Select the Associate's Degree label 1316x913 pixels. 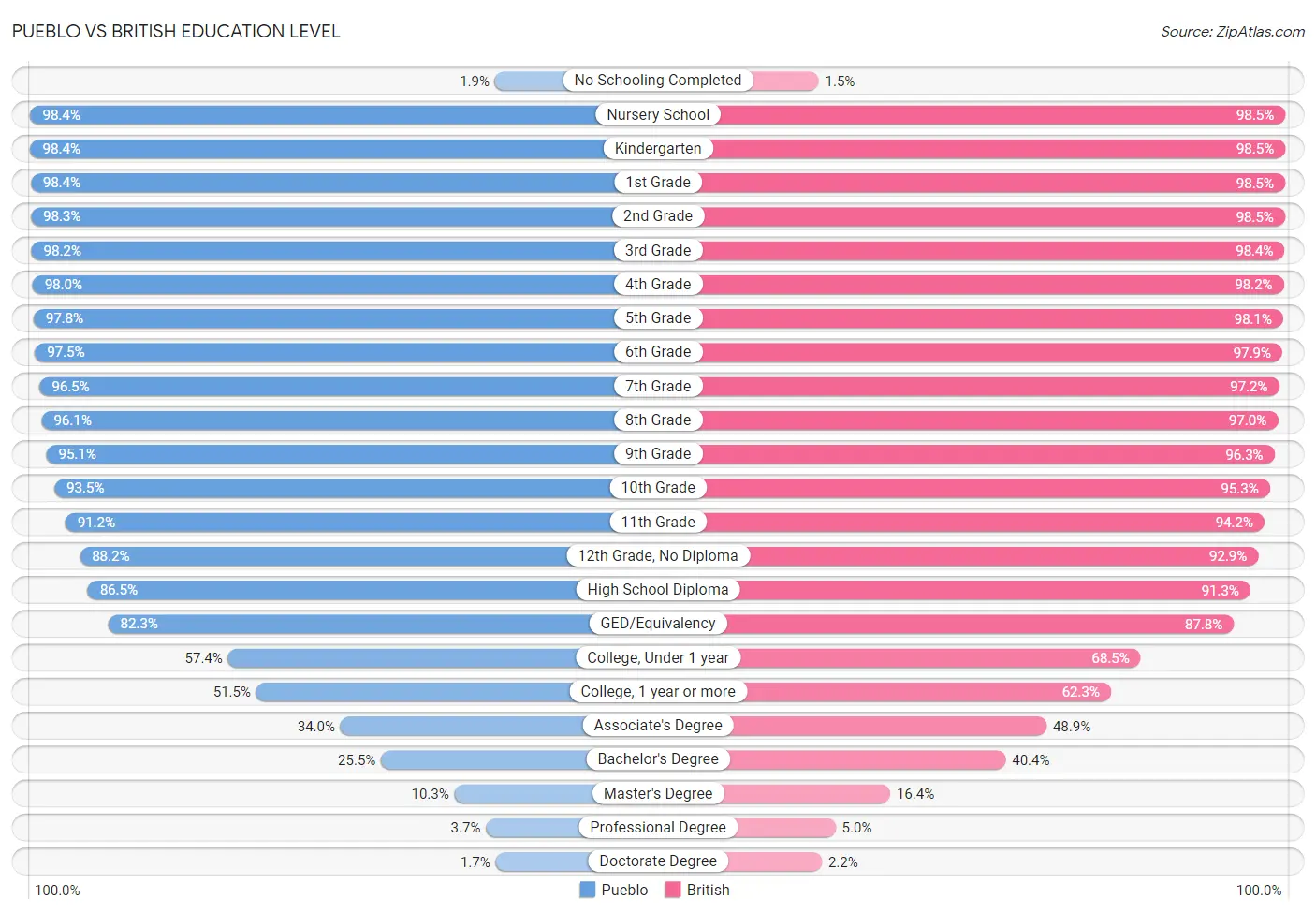point(658,725)
